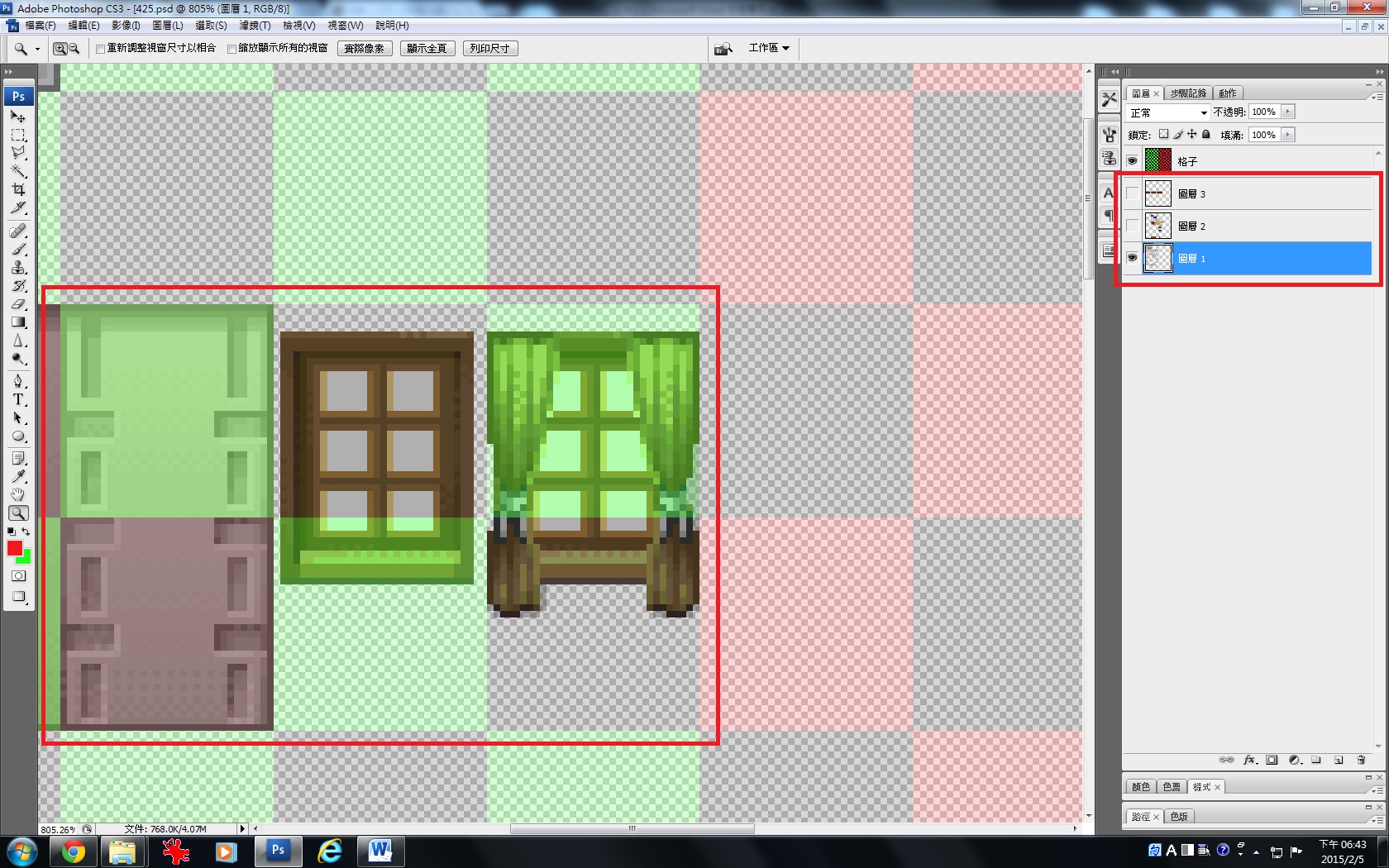
Task: Select the Path Selection tool
Action: 18,417
